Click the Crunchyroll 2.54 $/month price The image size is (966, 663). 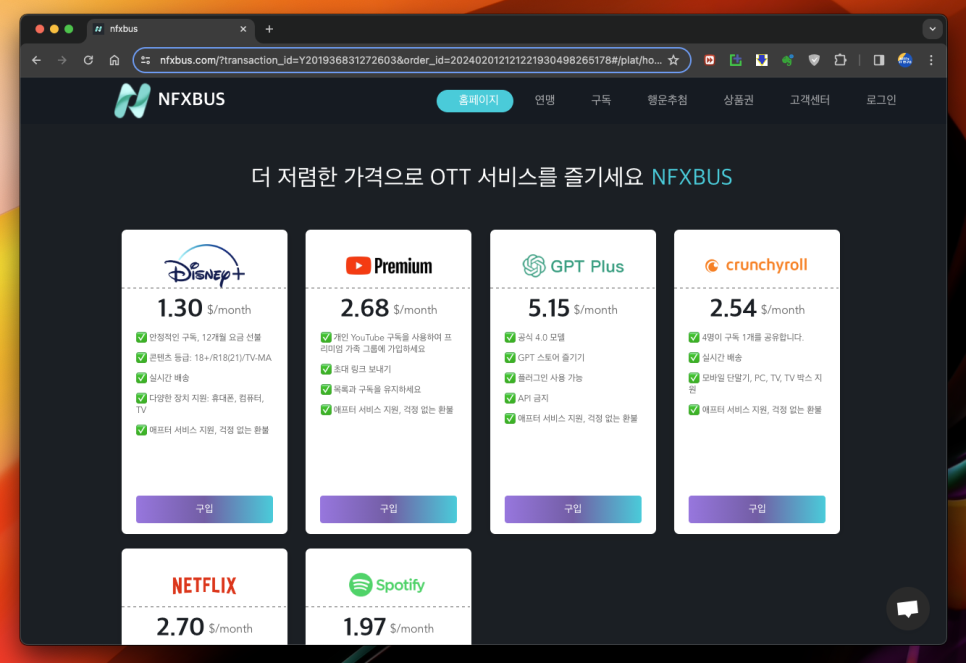(x=757, y=308)
